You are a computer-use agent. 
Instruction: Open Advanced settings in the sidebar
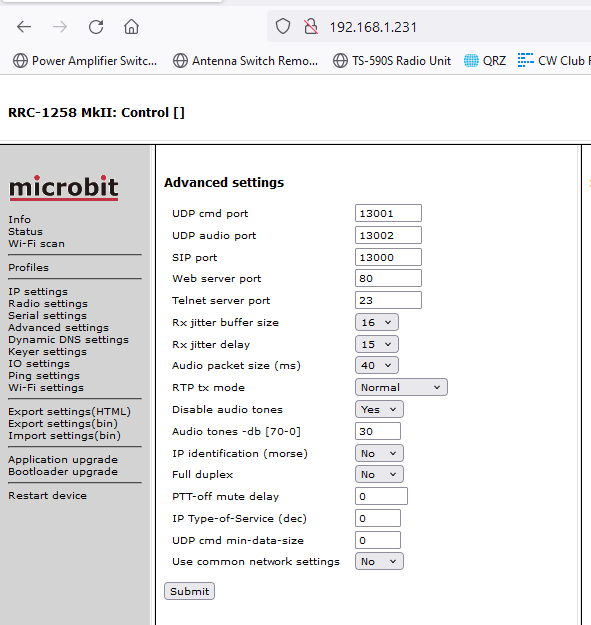[58, 327]
